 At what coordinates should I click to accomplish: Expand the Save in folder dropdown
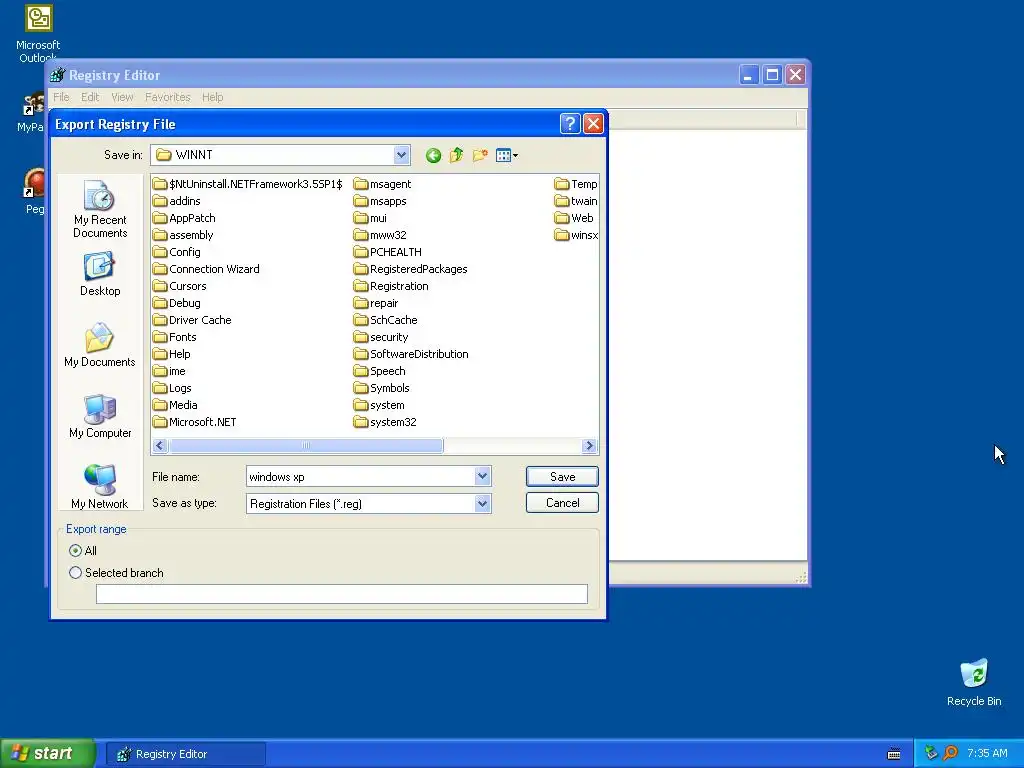pyautogui.click(x=401, y=155)
